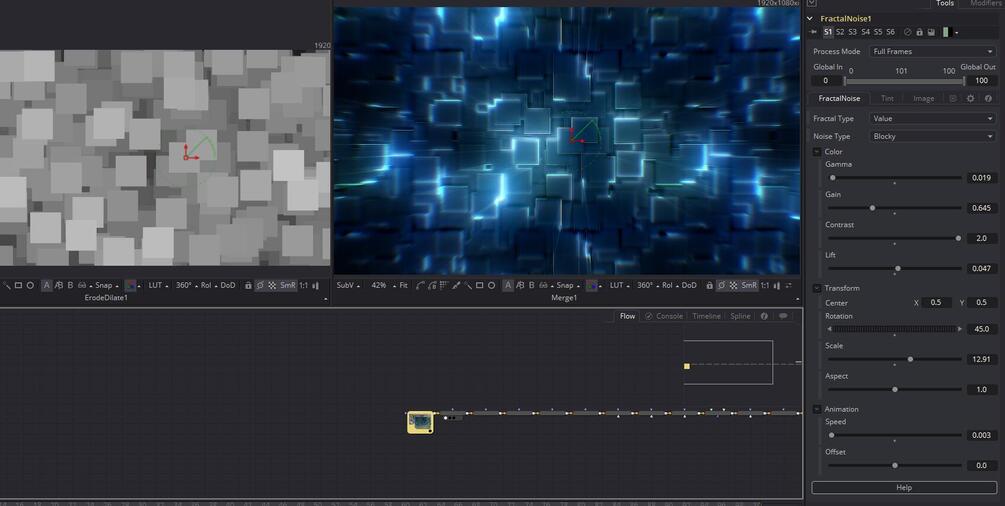This screenshot has width=1005, height=506.
Task: Open SubV dropdown in Merge1 viewer
Action: [348, 285]
